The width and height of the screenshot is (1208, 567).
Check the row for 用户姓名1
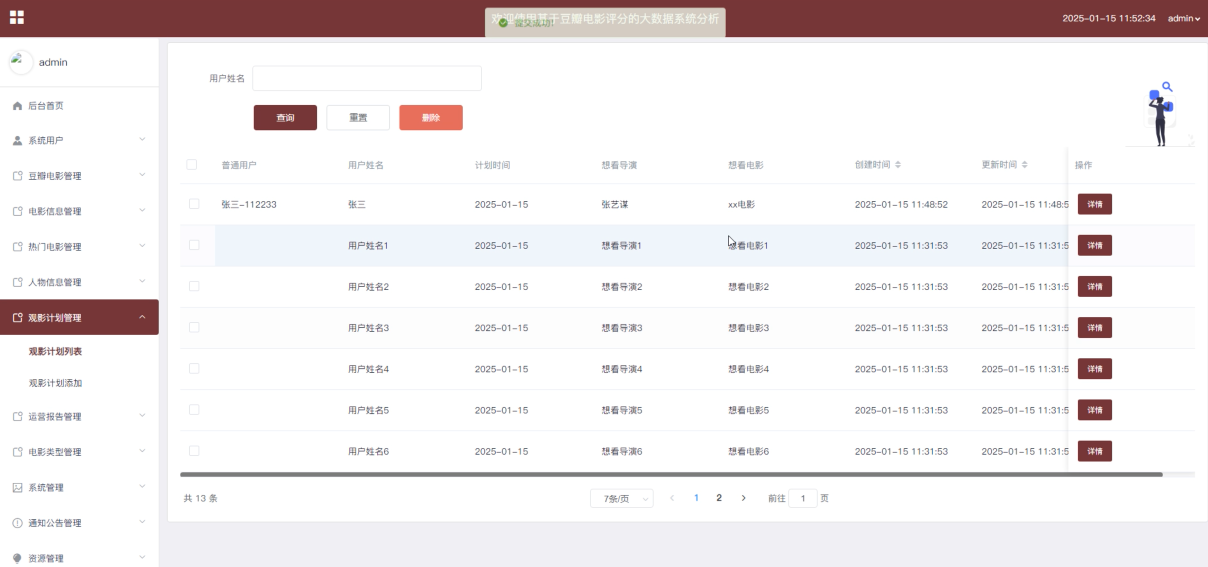point(194,245)
